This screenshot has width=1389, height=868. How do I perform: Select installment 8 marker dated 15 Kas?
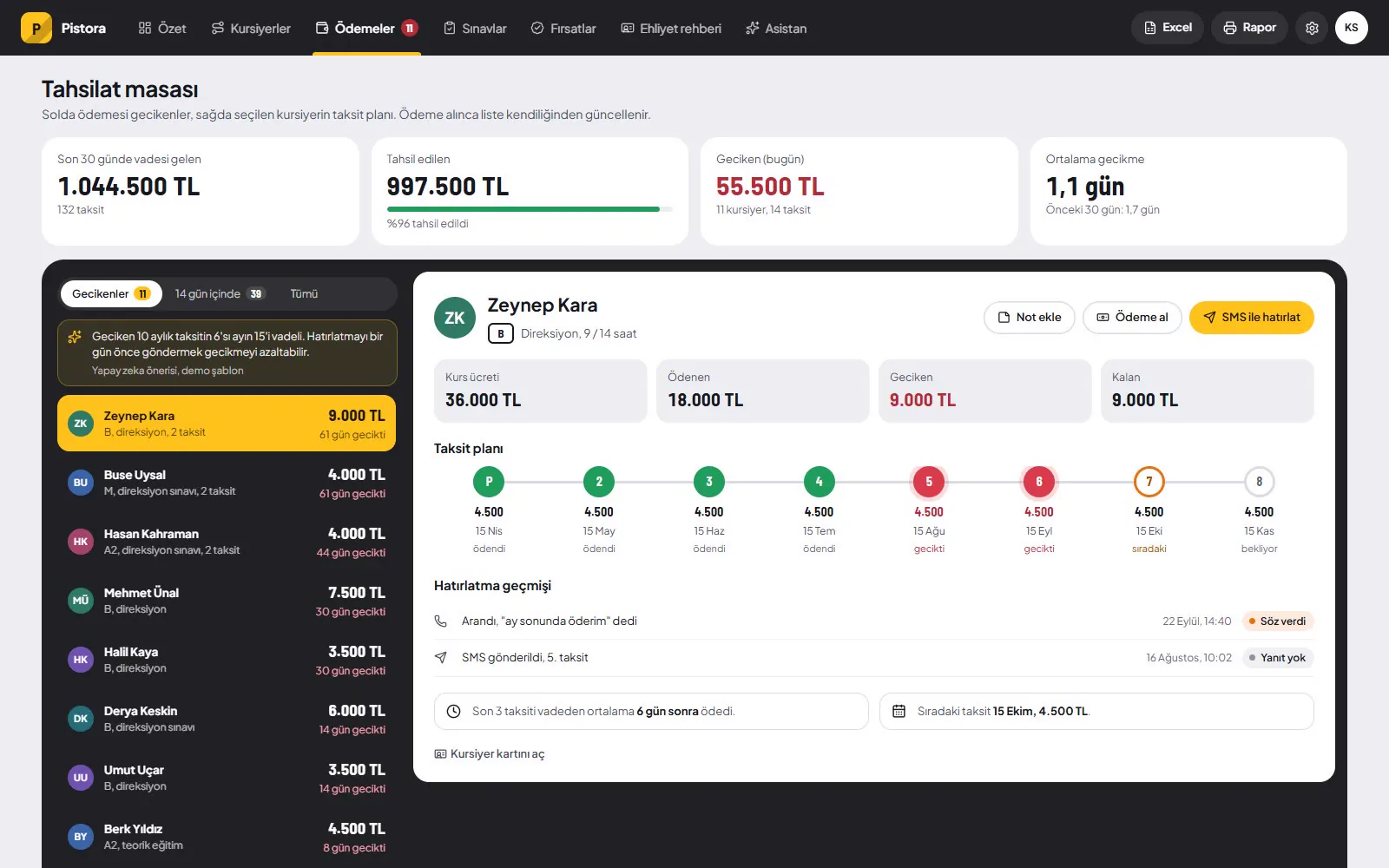[x=1260, y=482]
